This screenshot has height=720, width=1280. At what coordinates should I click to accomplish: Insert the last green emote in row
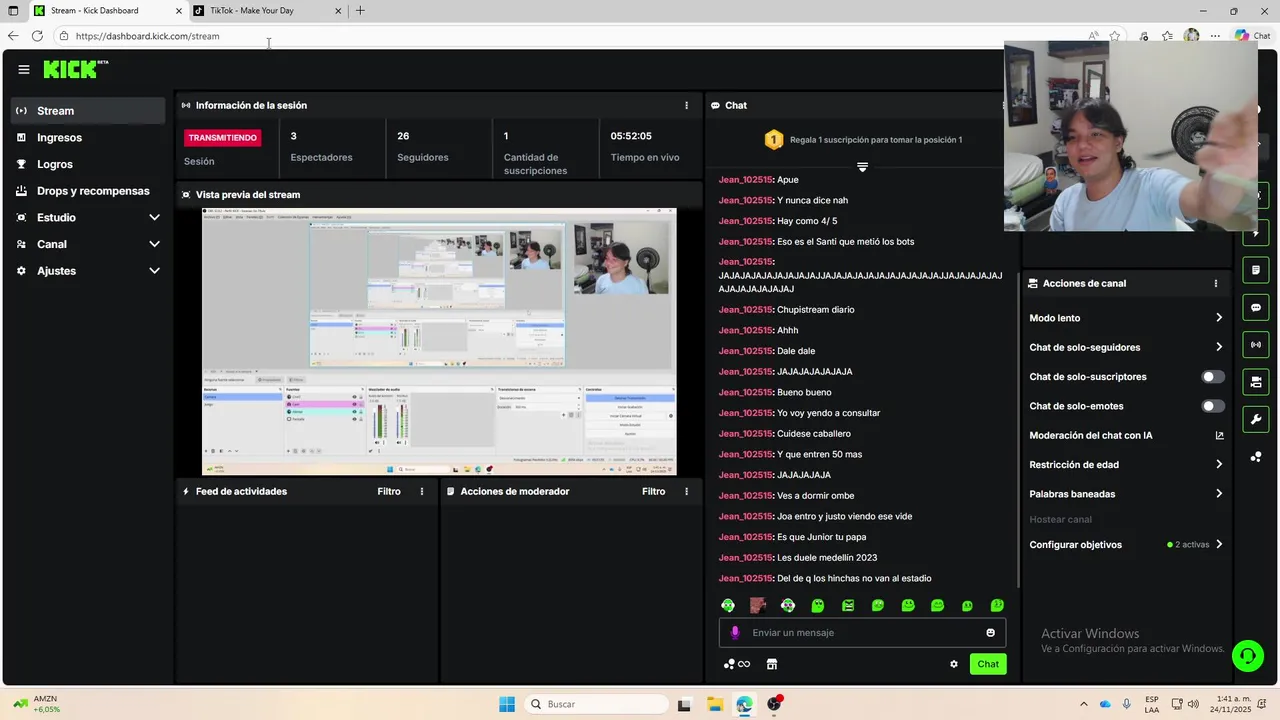pyautogui.click(x=997, y=605)
